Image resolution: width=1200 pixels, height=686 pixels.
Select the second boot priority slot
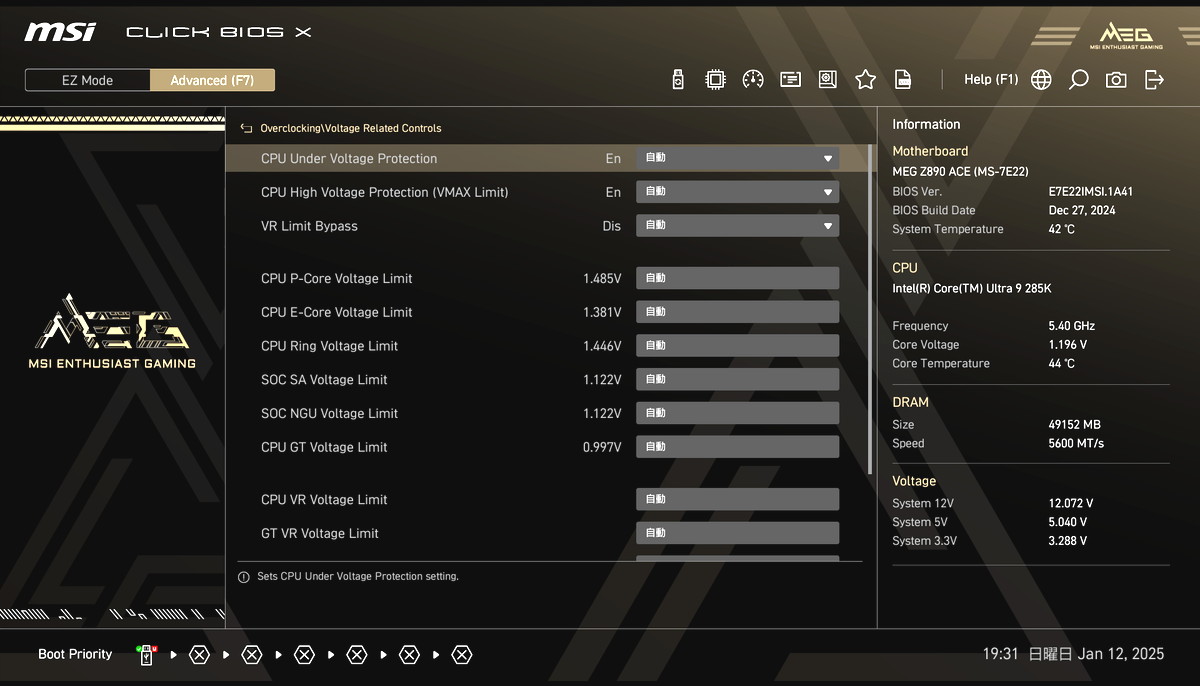[199, 655]
